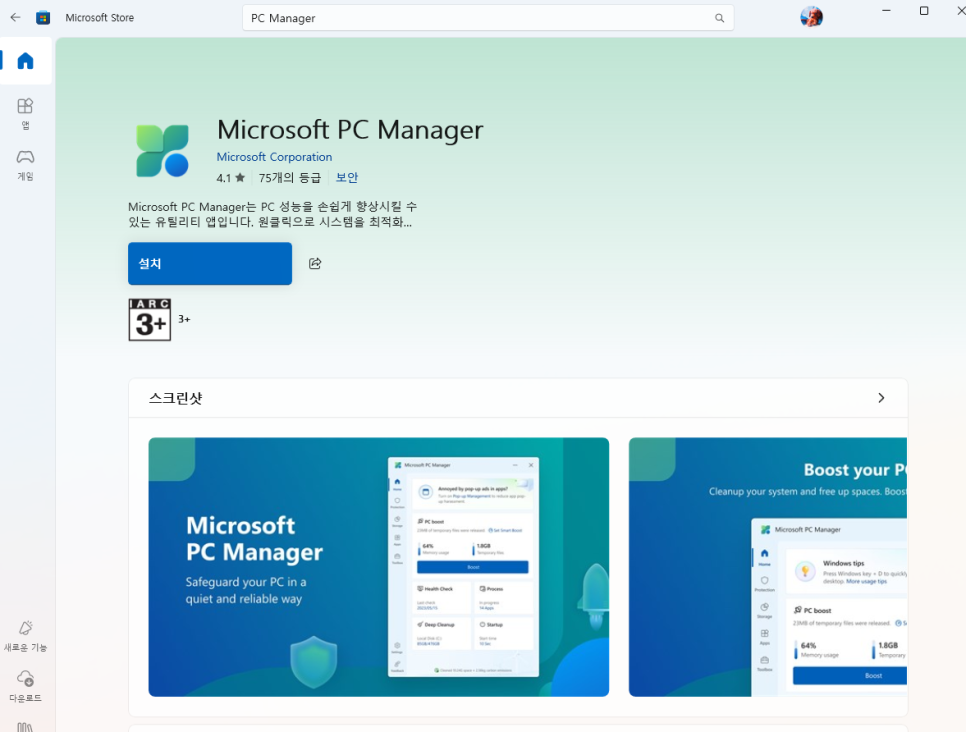Open the Boost your PC screenshot

point(768,567)
